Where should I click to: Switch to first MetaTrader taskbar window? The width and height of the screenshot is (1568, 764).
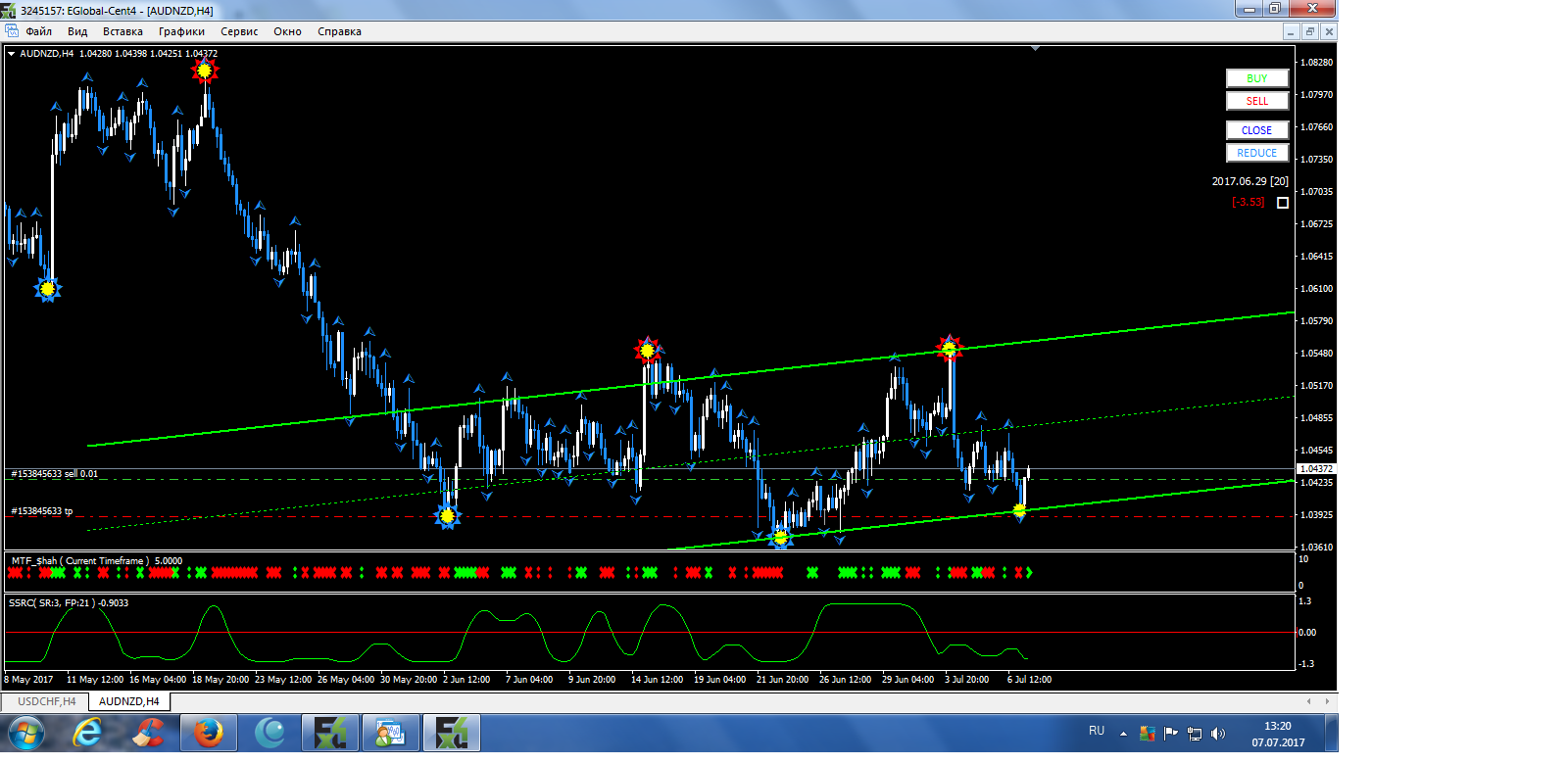coord(330,733)
